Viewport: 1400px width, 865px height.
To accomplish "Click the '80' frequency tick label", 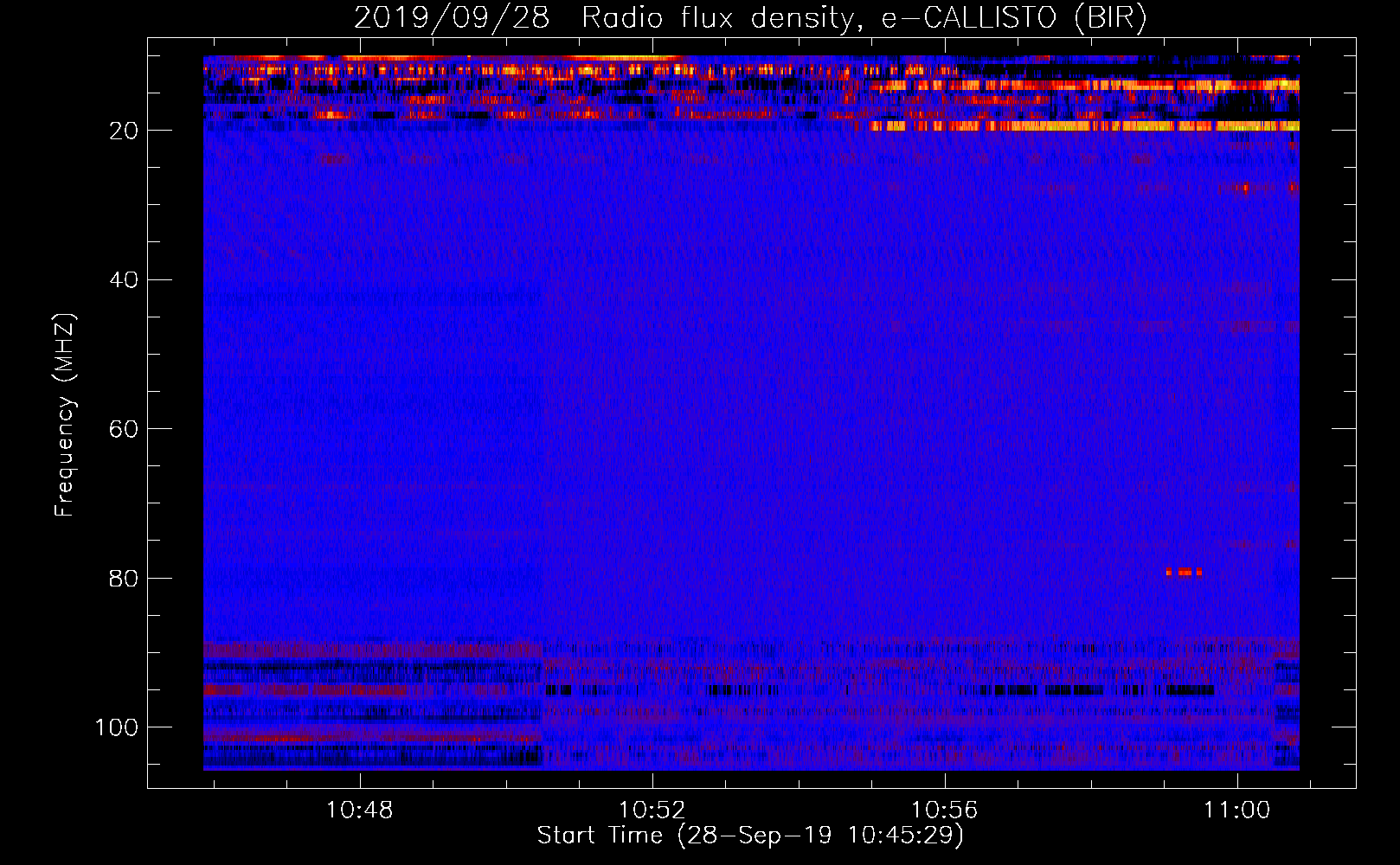I will (x=124, y=578).
